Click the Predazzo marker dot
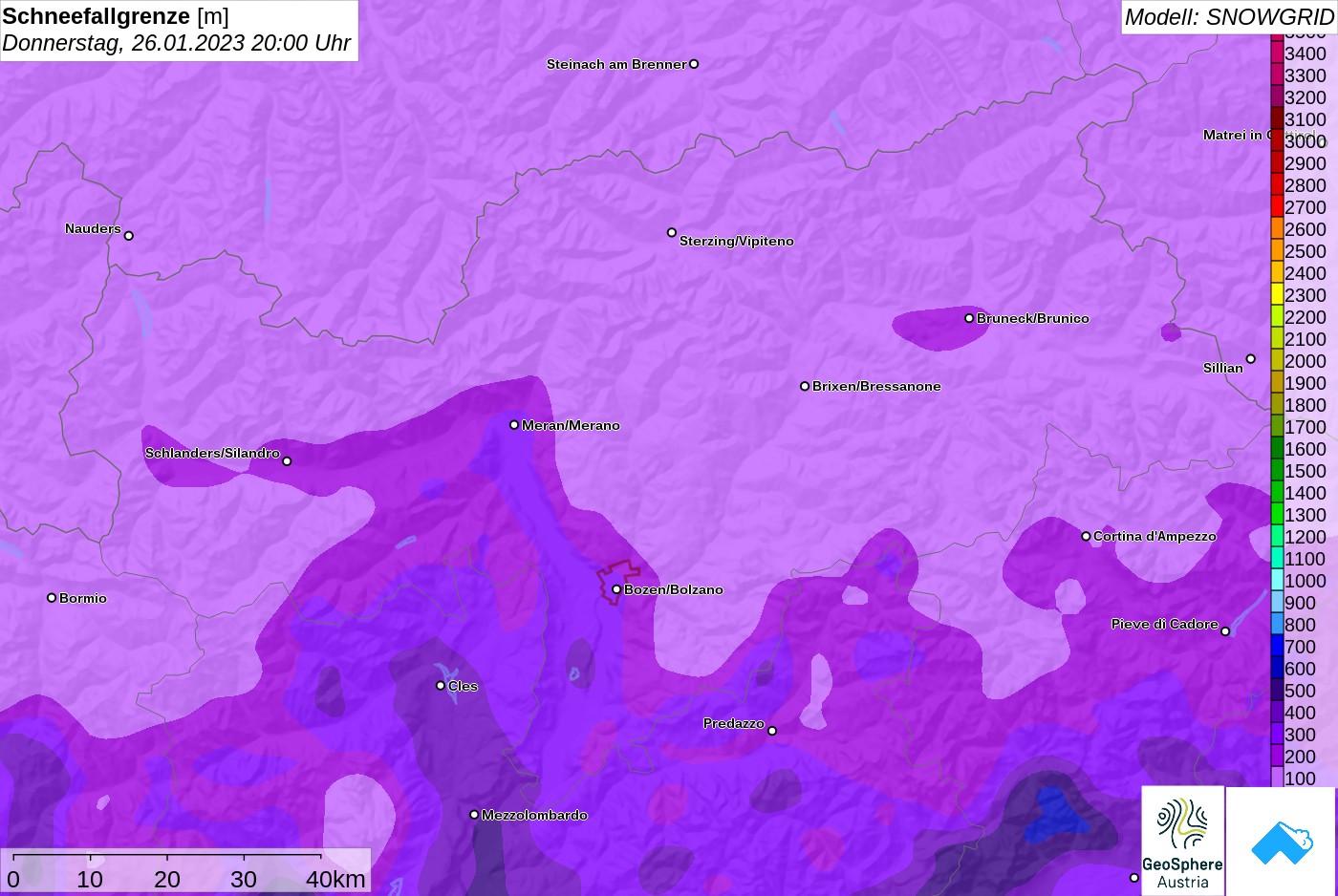 click(772, 731)
